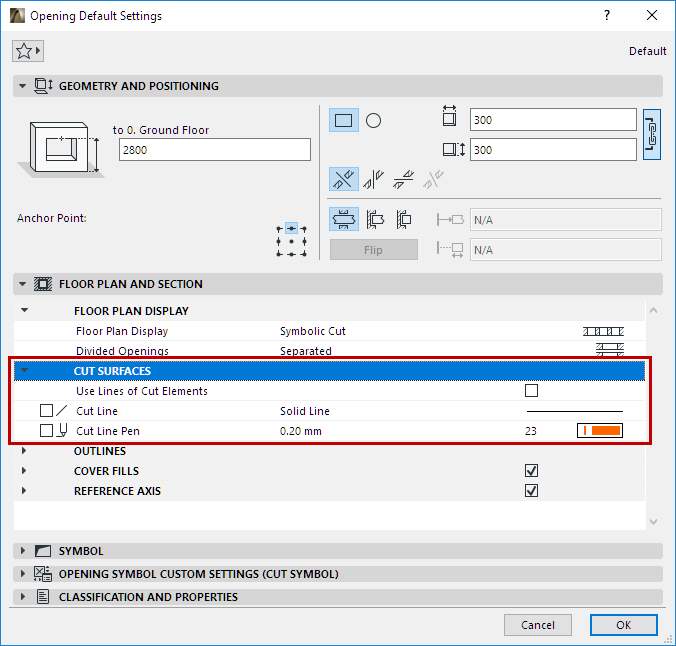Screen dimensions: 676x646
Task: Choose horizontal opening alignment icon
Action: pos(404,179)
